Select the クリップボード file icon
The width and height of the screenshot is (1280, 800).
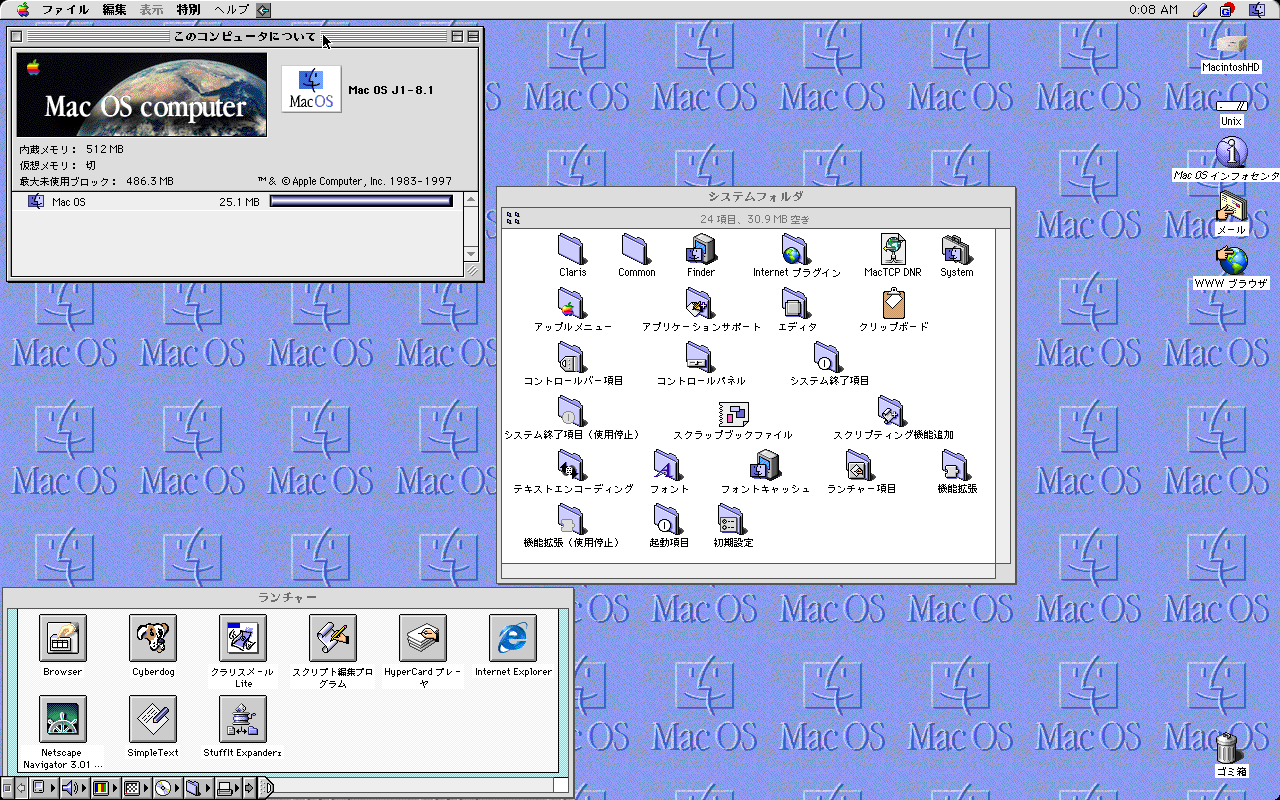click(x=893, y=303)
